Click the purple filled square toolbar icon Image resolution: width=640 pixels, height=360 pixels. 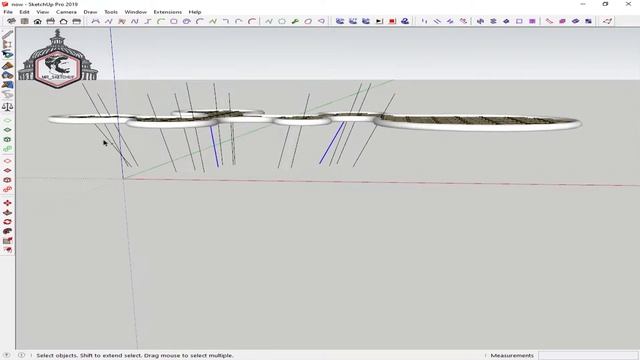pos(532,21)
